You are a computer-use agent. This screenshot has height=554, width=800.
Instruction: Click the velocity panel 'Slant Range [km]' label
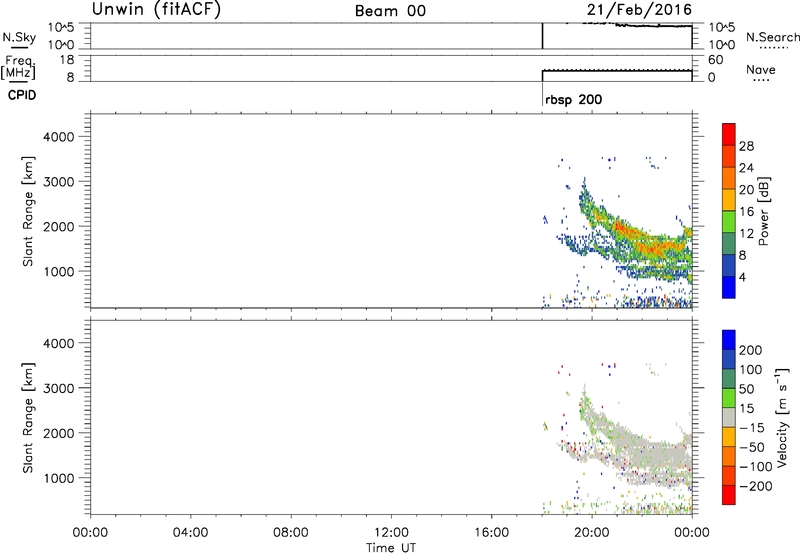click(x=28, y=418)
